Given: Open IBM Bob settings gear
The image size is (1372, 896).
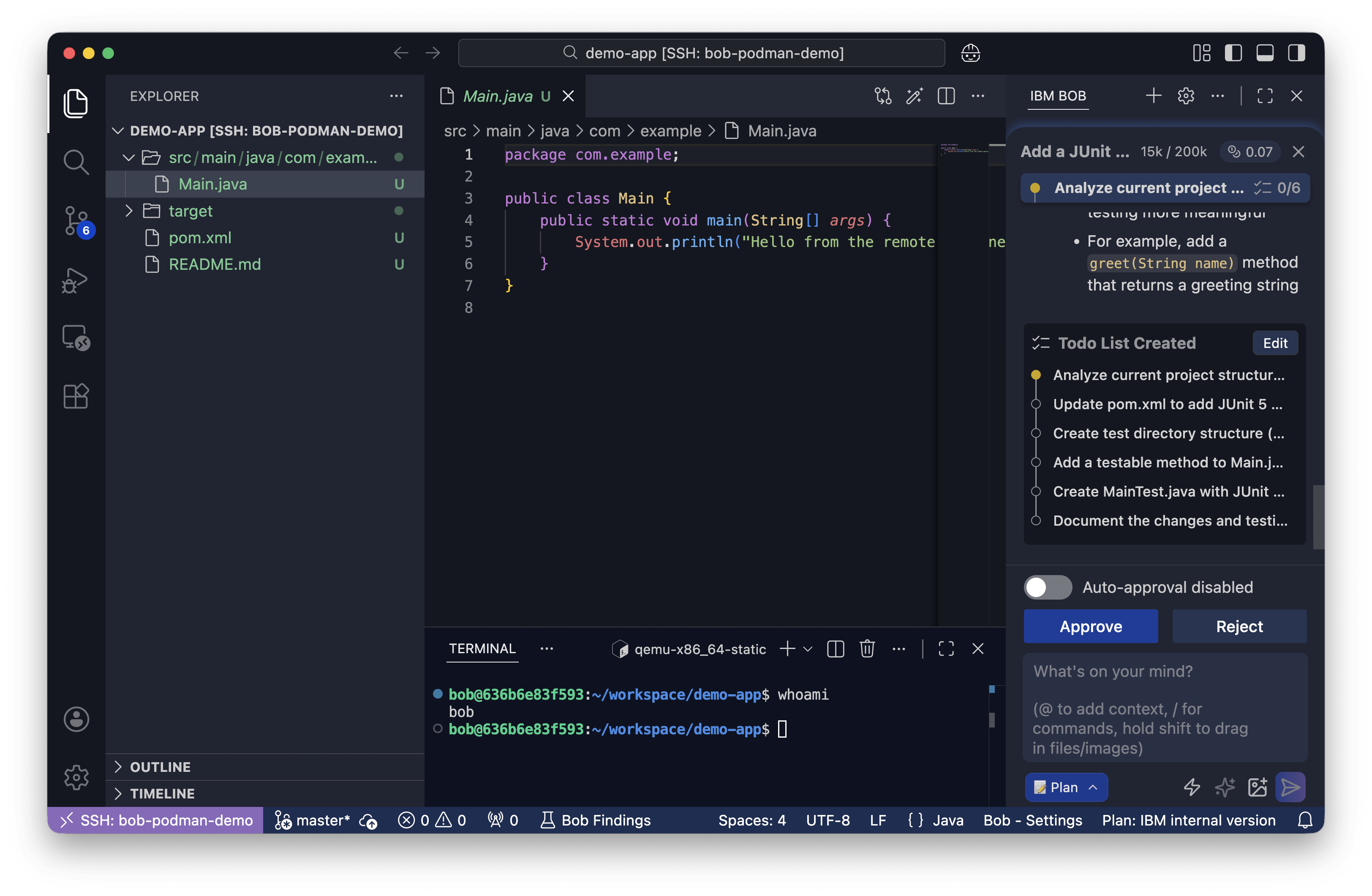Looking at the screenshot, I should coord(1185,96).
